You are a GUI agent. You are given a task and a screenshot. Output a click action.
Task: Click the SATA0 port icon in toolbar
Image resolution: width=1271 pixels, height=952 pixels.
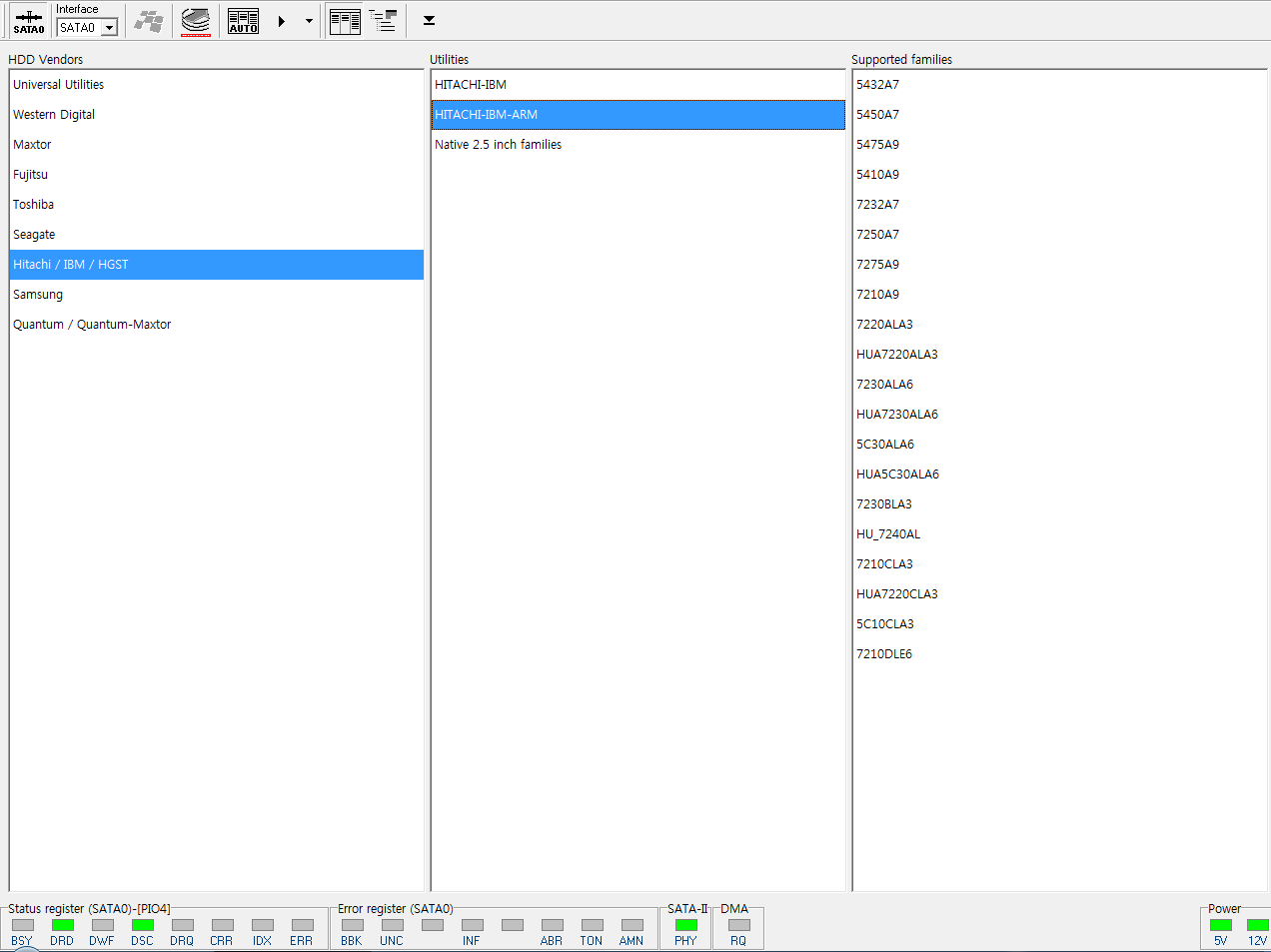29,21
